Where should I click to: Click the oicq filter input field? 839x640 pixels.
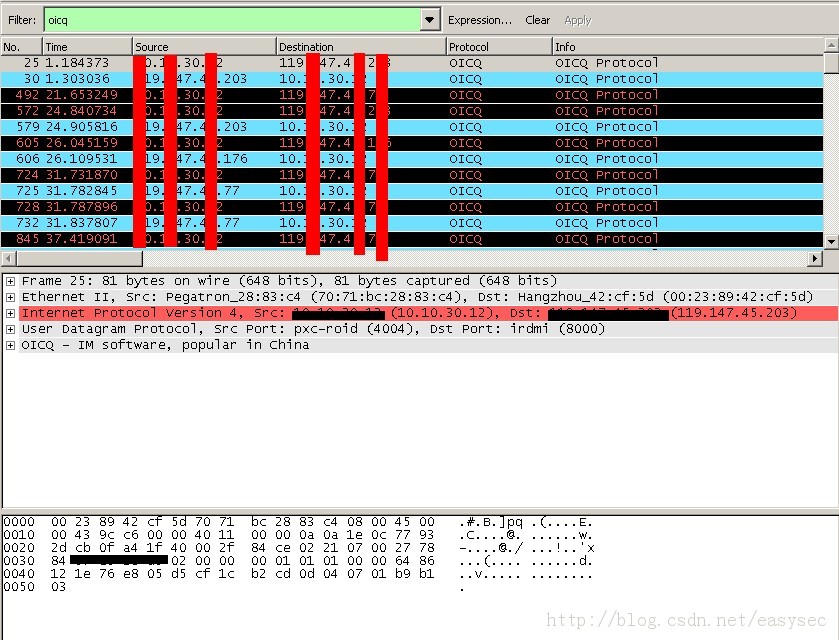[x=233, y=20]
